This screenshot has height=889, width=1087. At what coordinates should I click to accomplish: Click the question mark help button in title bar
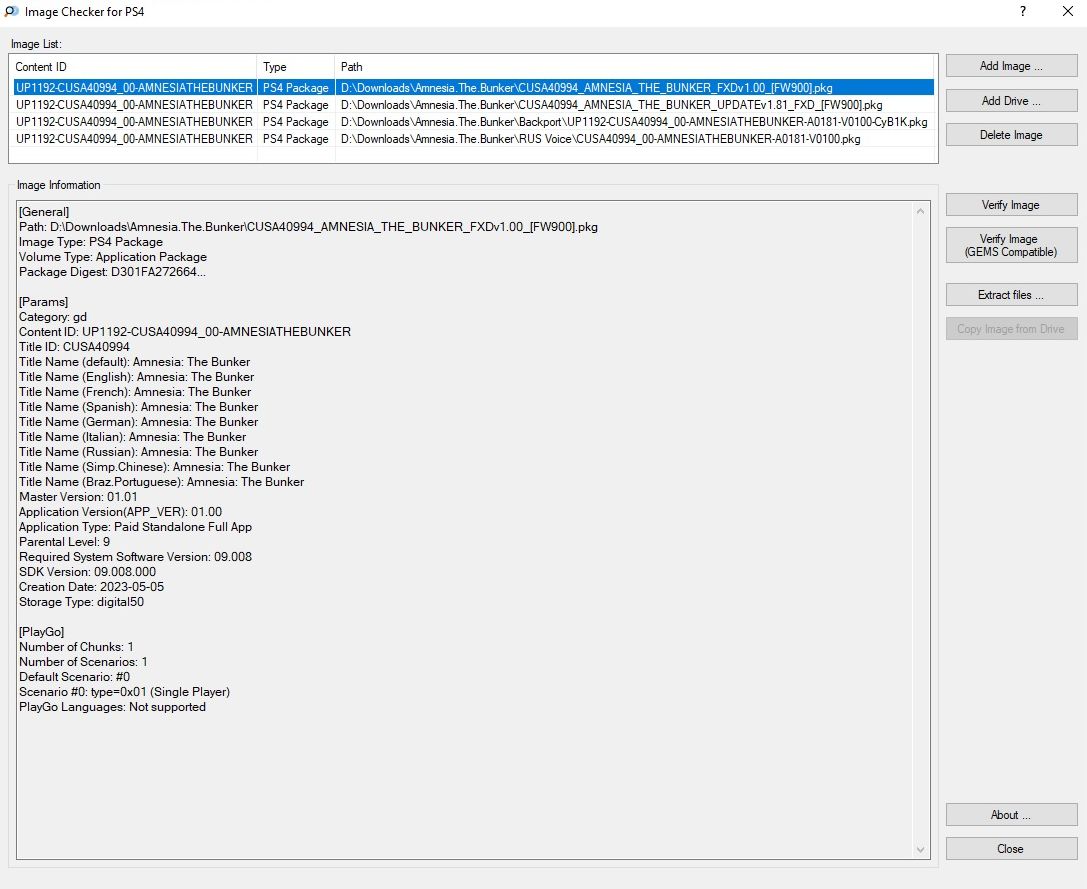[x=1023, y=11]
